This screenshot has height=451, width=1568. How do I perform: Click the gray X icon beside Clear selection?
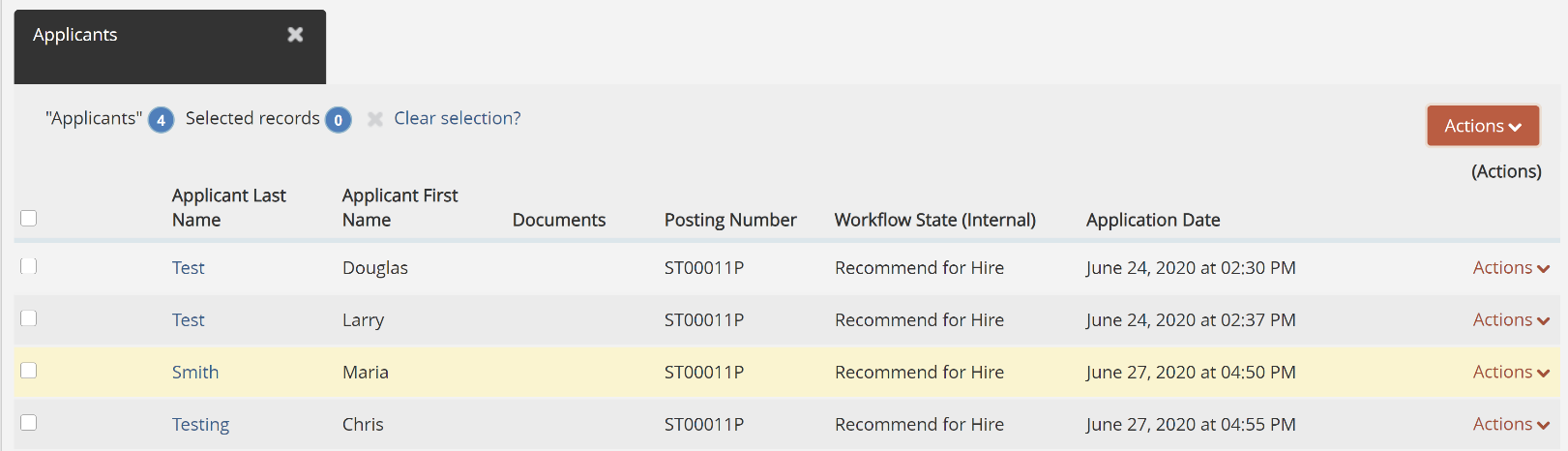[x=375, y=119]
